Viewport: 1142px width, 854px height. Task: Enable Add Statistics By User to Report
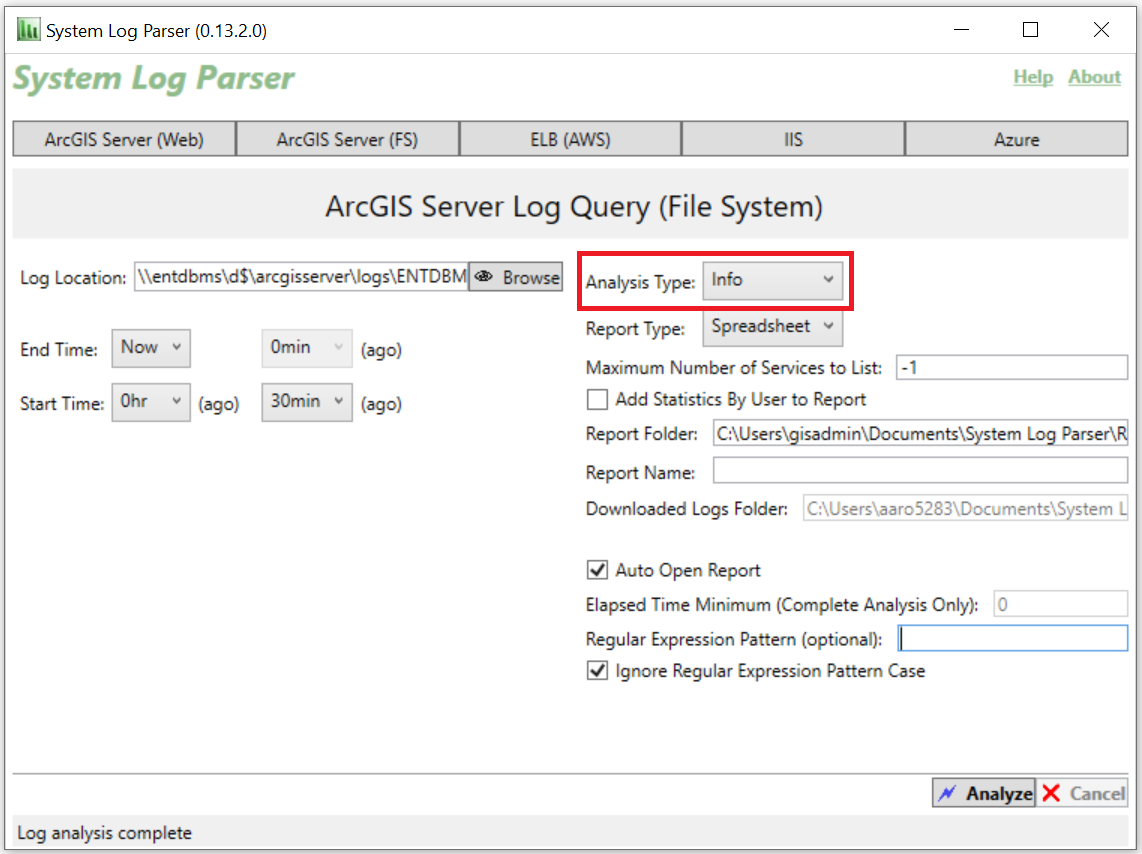(x=597, y=399)
